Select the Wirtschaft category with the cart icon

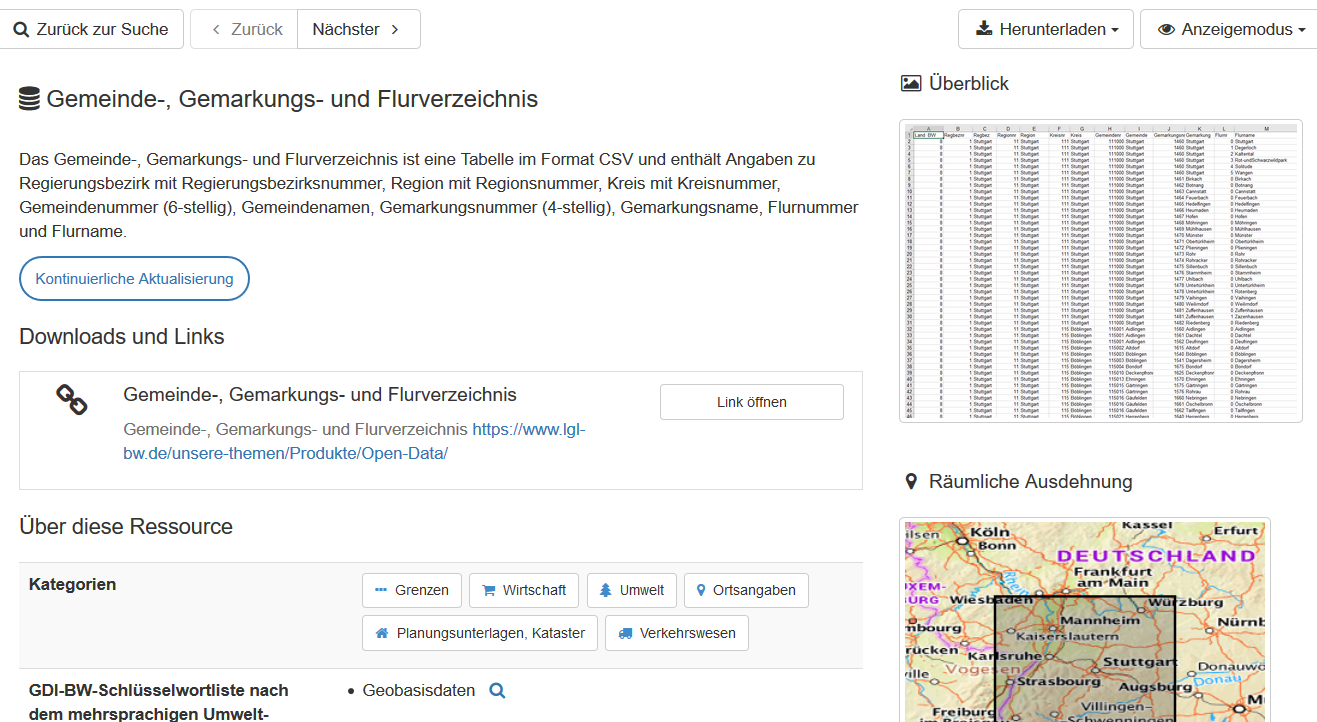pyautogui.click(x=523, y=590)
